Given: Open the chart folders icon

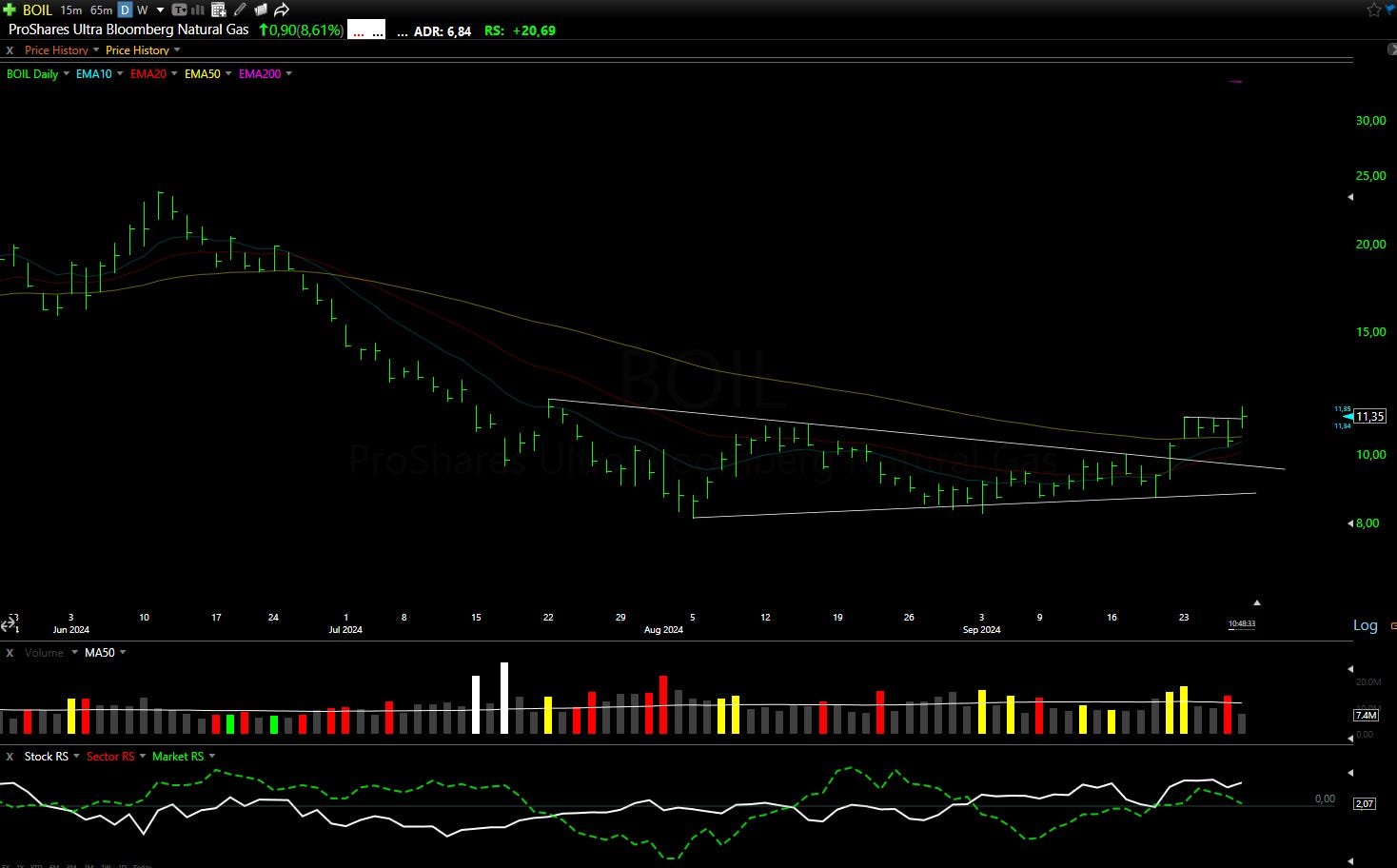Looking at the screenshot, I should point(261,10).
